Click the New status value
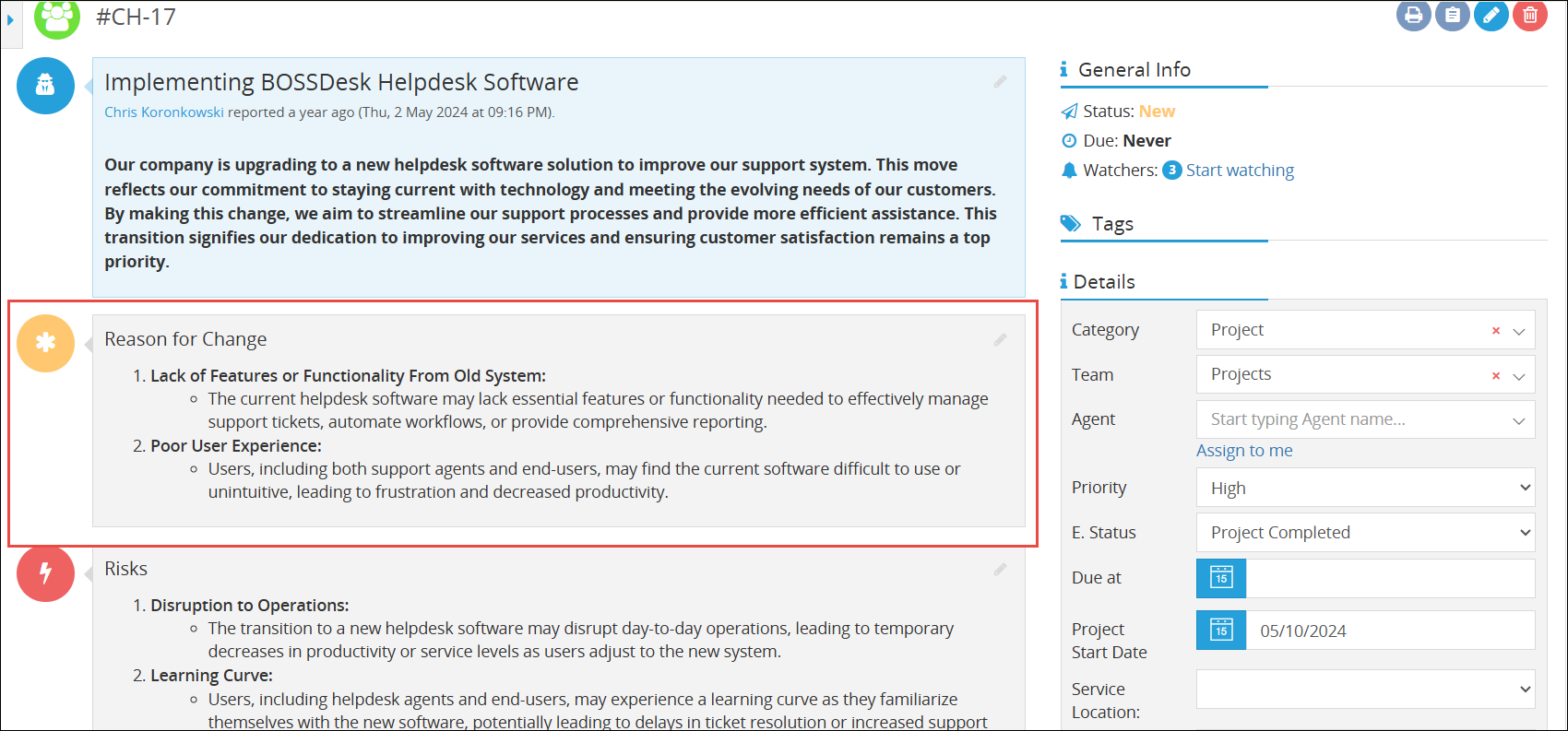This screenshot has width=1568, height=731. (1157, 112)
